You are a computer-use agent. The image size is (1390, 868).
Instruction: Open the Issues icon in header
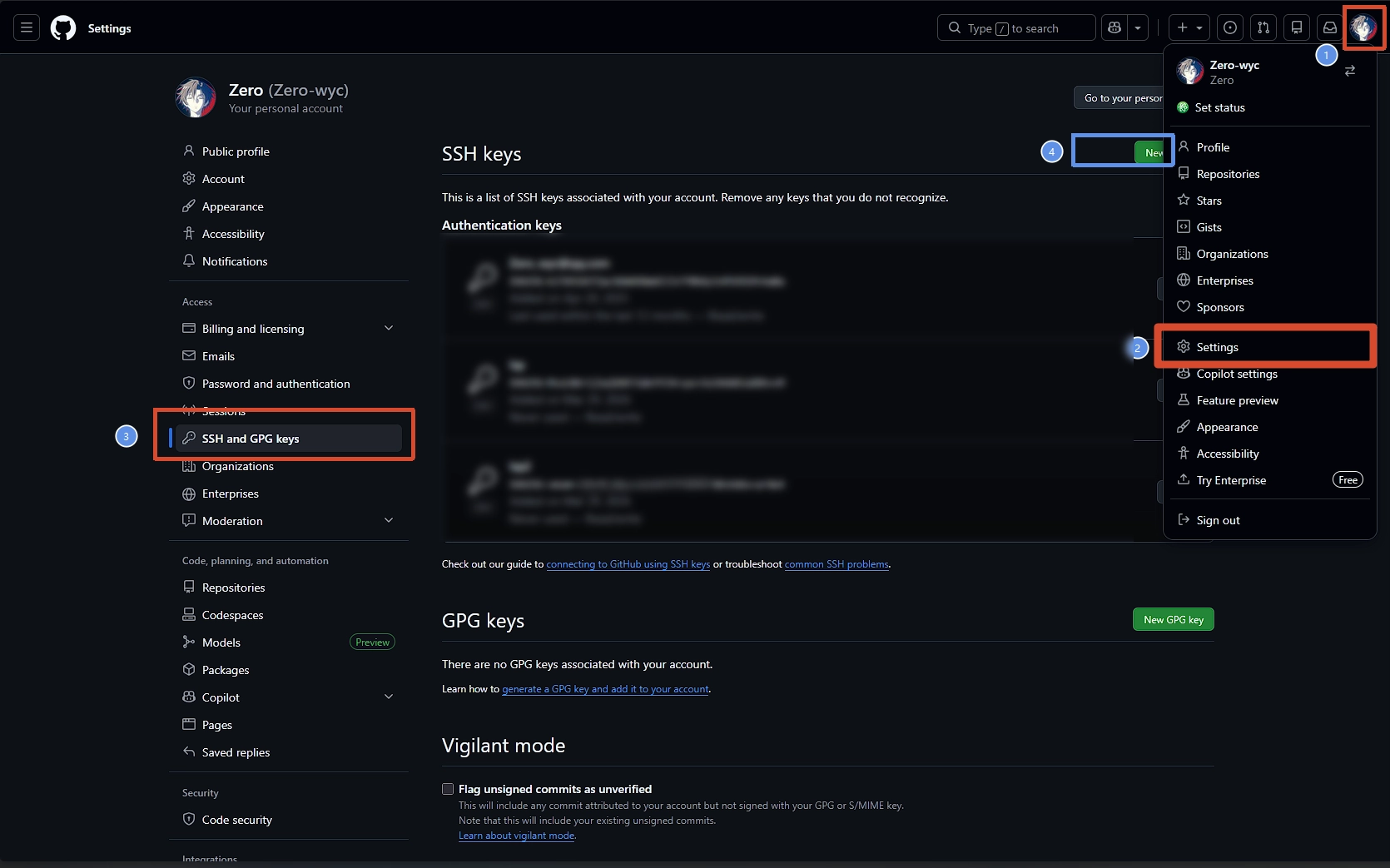tap(1229, 28)
